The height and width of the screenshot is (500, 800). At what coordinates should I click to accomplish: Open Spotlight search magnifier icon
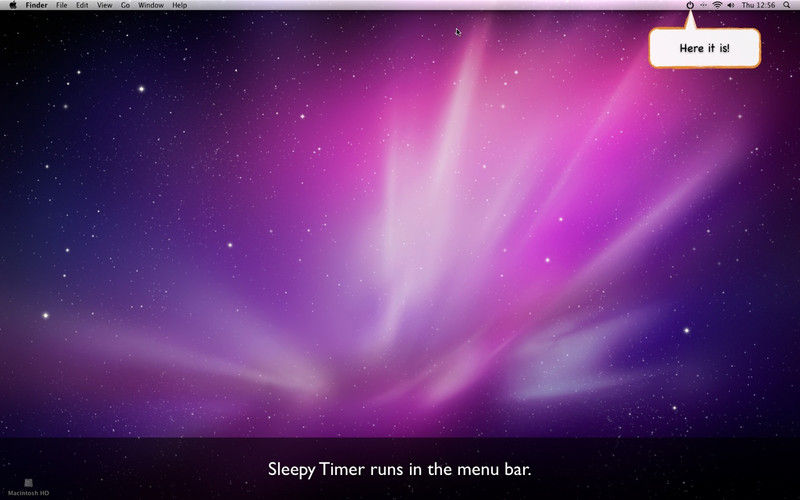pos(787,5)
